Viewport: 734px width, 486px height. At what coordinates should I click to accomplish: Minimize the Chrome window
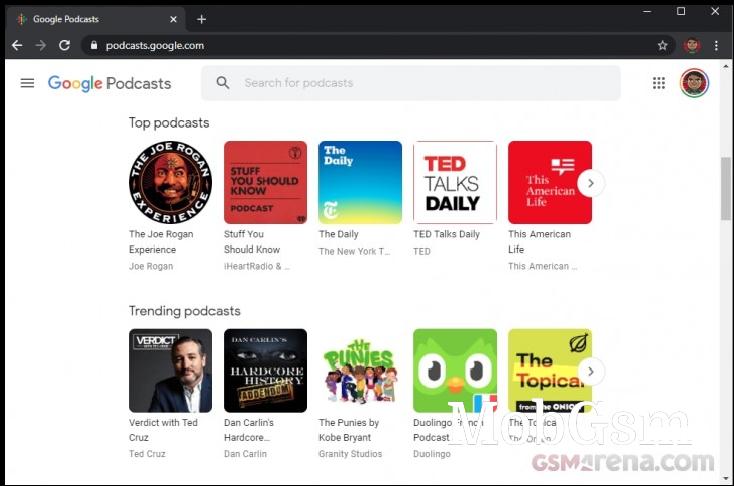(x=647, y=11)
